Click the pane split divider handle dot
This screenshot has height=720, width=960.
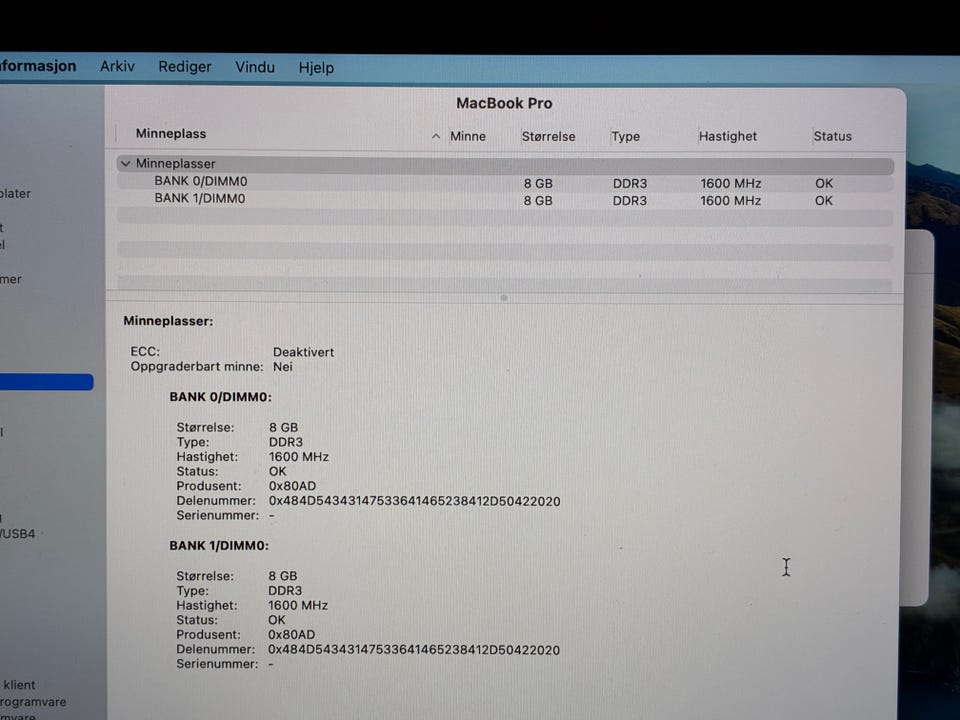point(504,298)
